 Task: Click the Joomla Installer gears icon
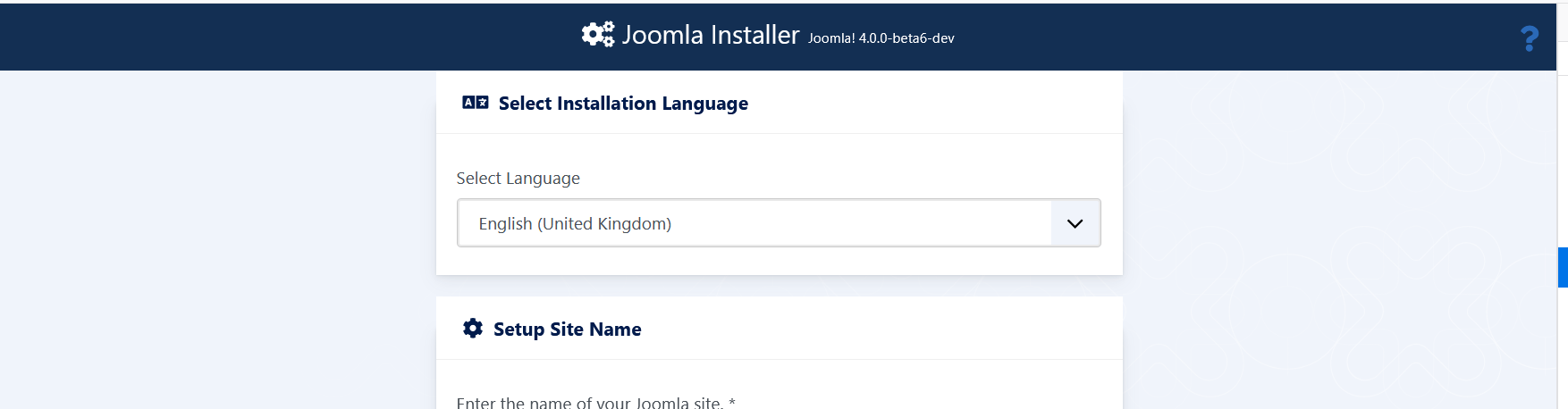coord(598,35)
